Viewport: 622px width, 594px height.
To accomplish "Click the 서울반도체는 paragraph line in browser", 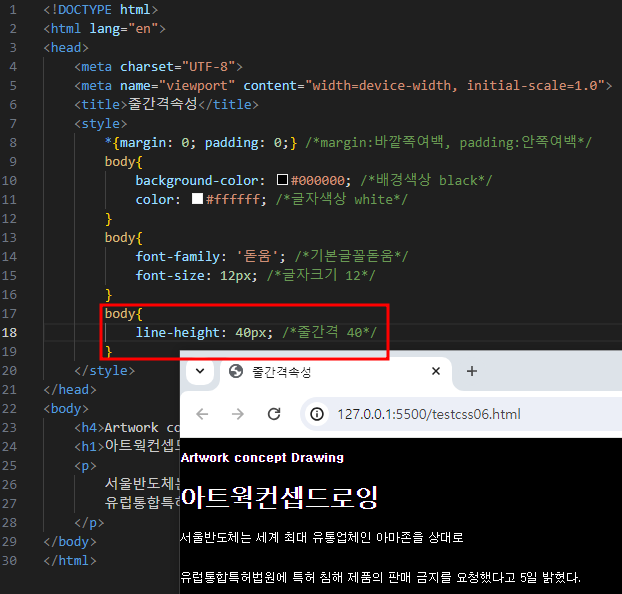I will coord(322,538).
